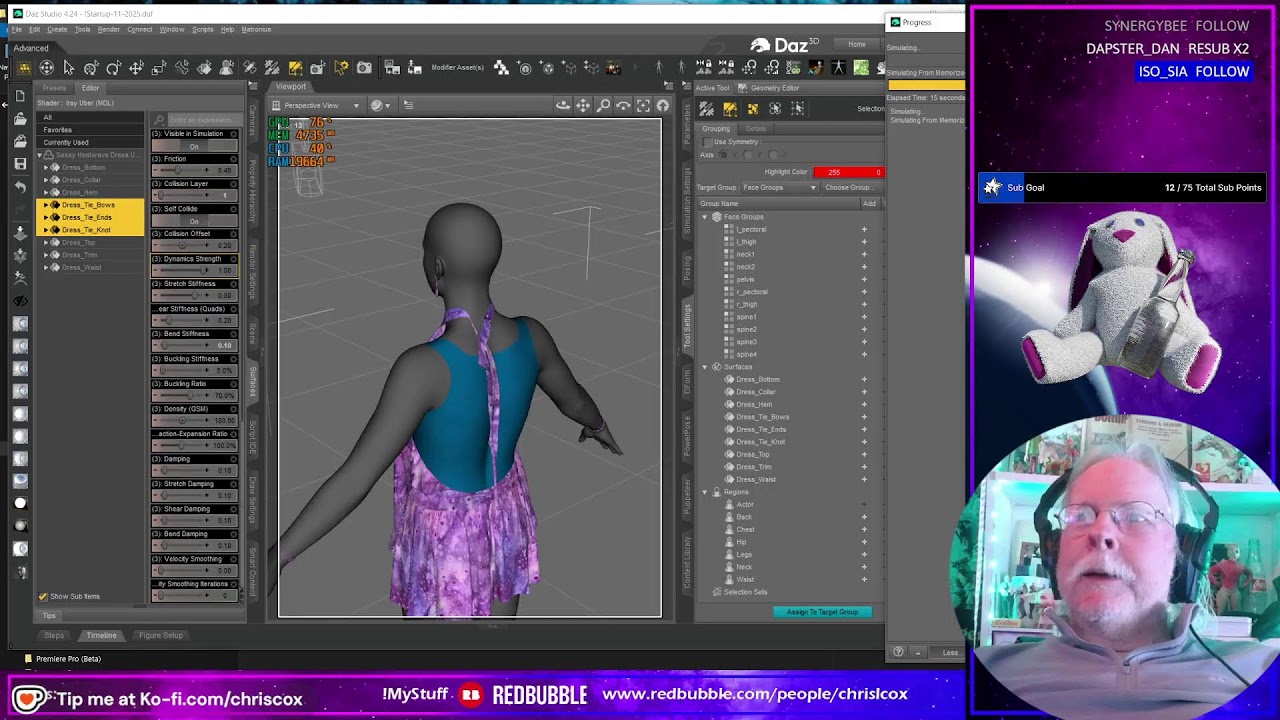This screenshot has width=1280, height=720.
Task: Open the Scripts menu
Action: pos(202,29)
